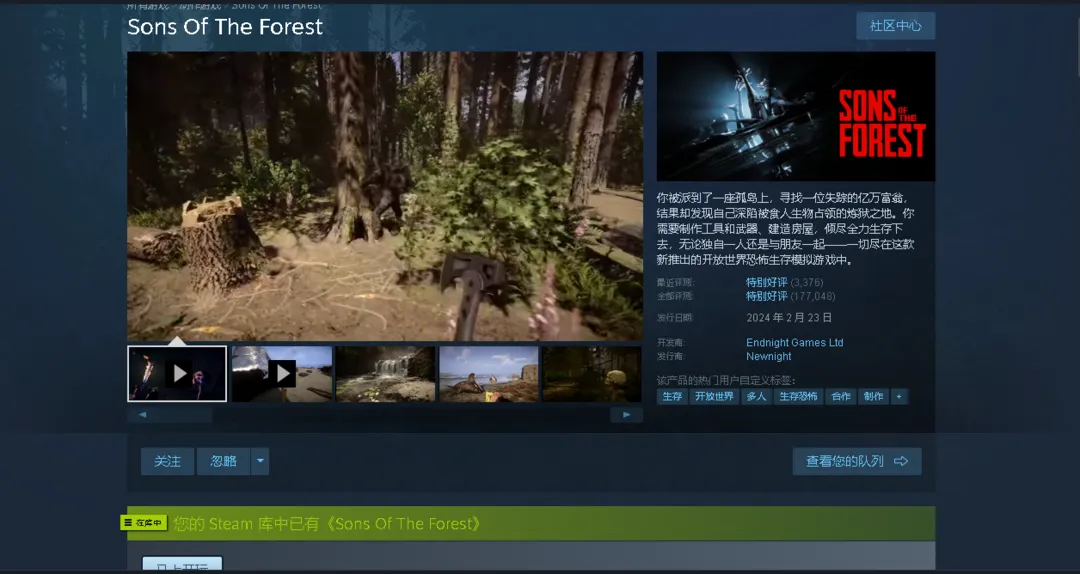Image resolution: width=1080 pixels, height=574 pixels.
Task: Click the 关注 follow button
Action: [x=167, y=461]
